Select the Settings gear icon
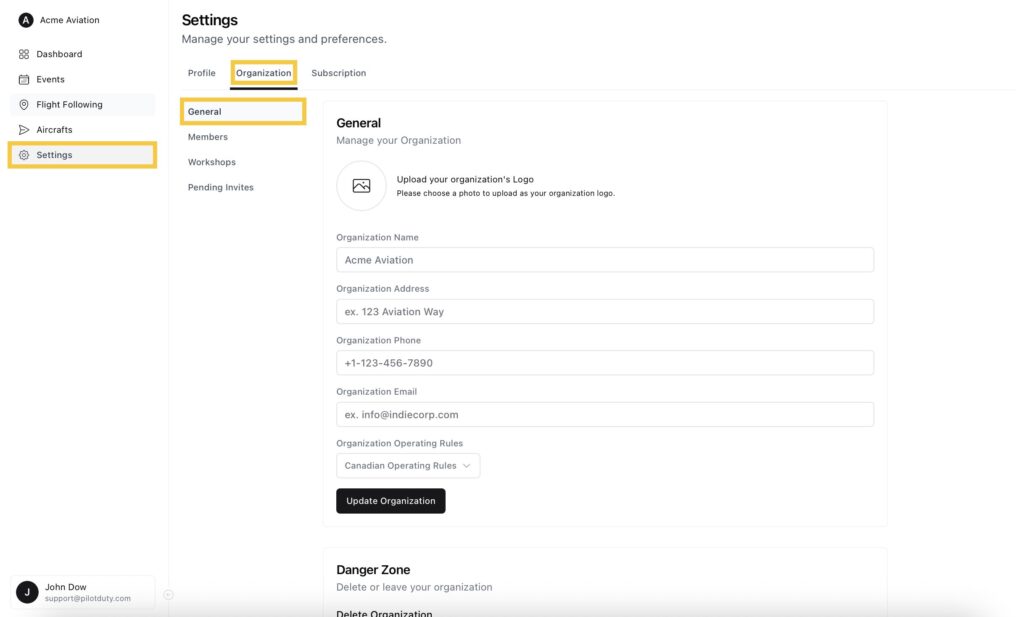 coord(23,154)
